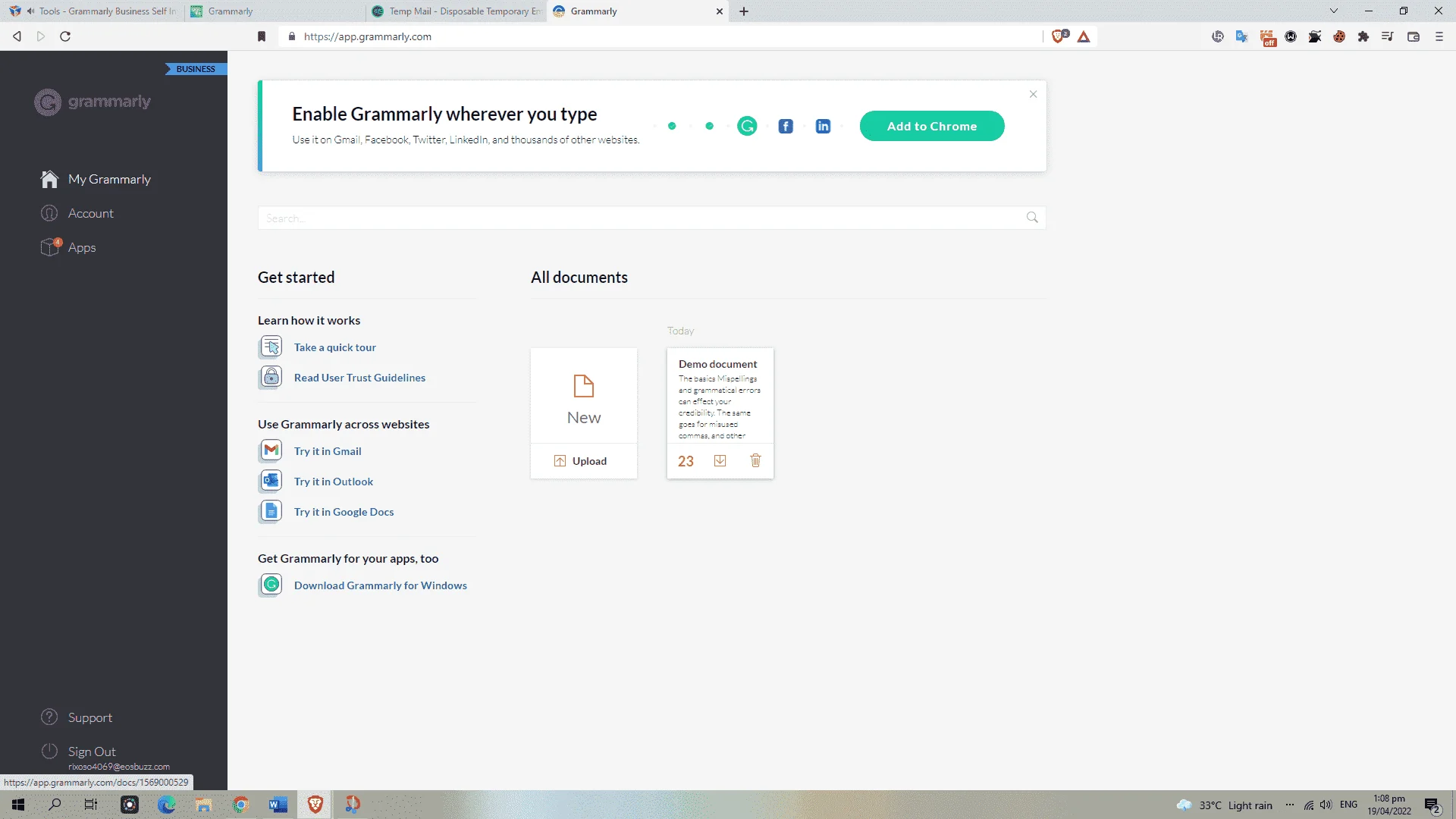Open Chrome from taskbar
The width and height of the screenshot is (1456, 819).
pyautogui.click(x=240, y=805)
